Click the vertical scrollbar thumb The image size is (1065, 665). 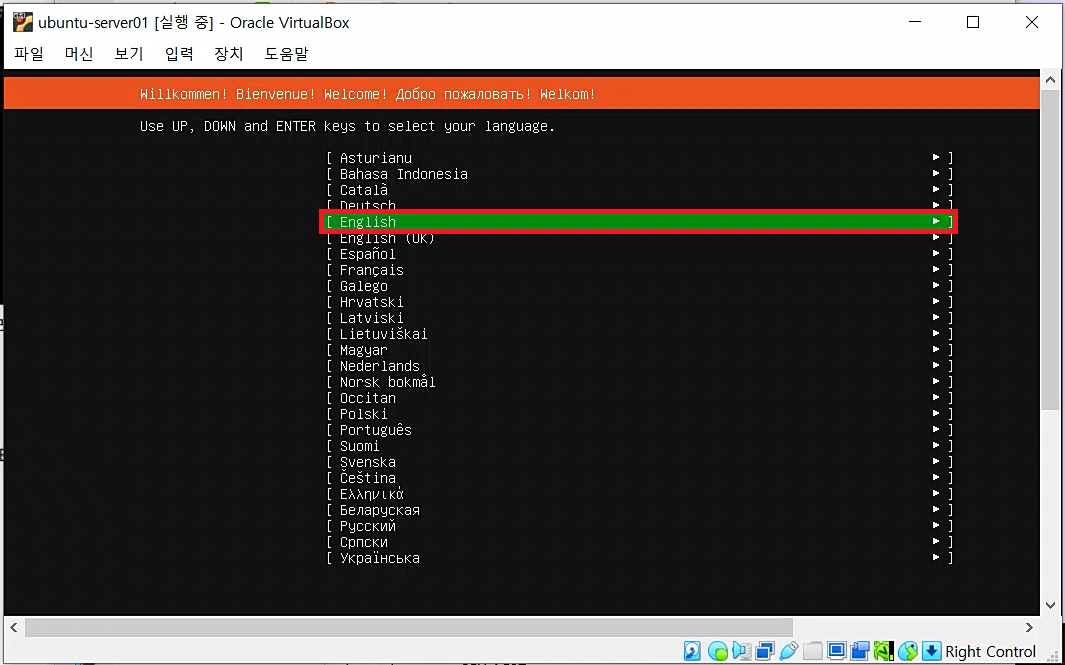pyautogui.click(x=1050, y=250)
